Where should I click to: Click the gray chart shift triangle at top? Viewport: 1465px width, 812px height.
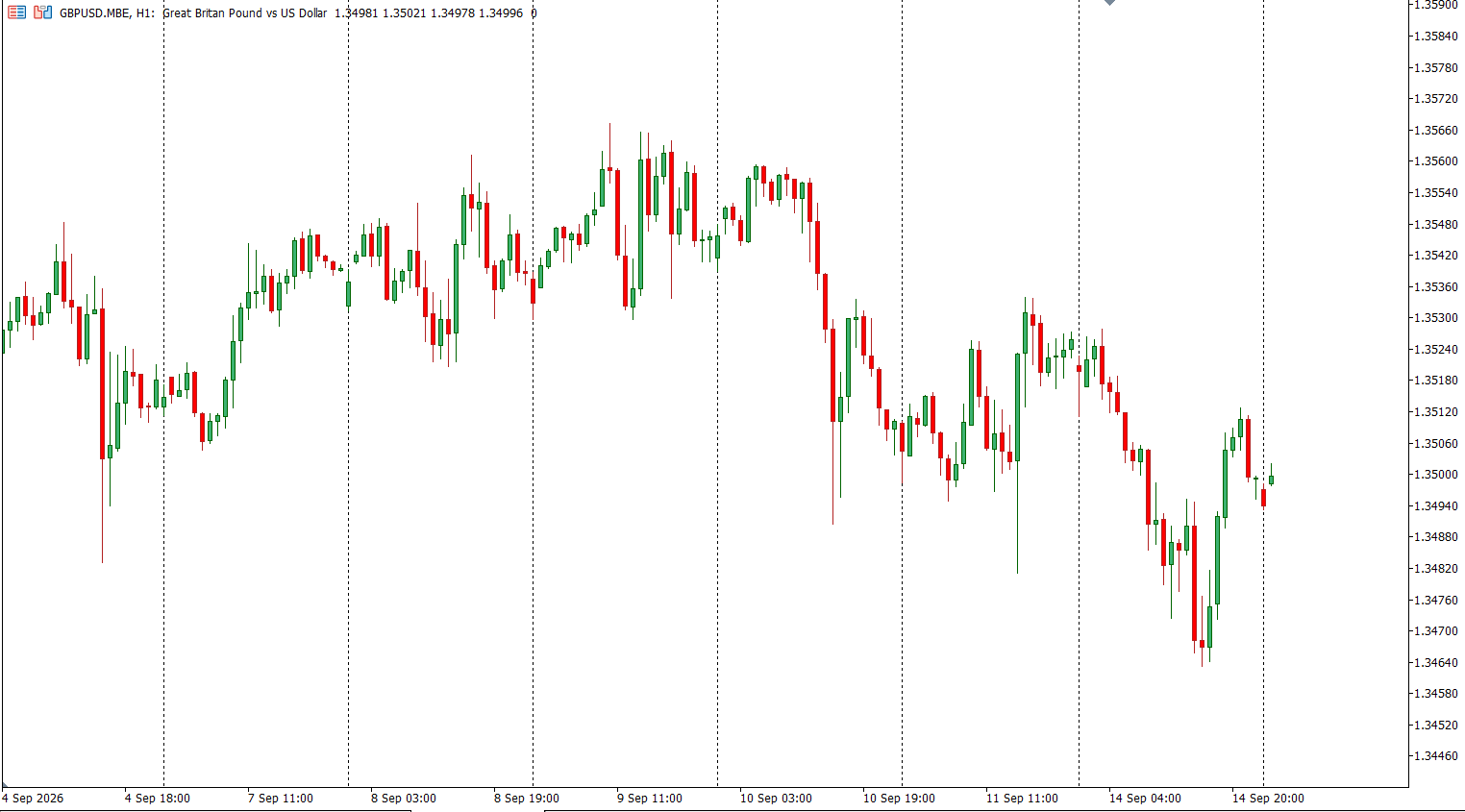1109,3
